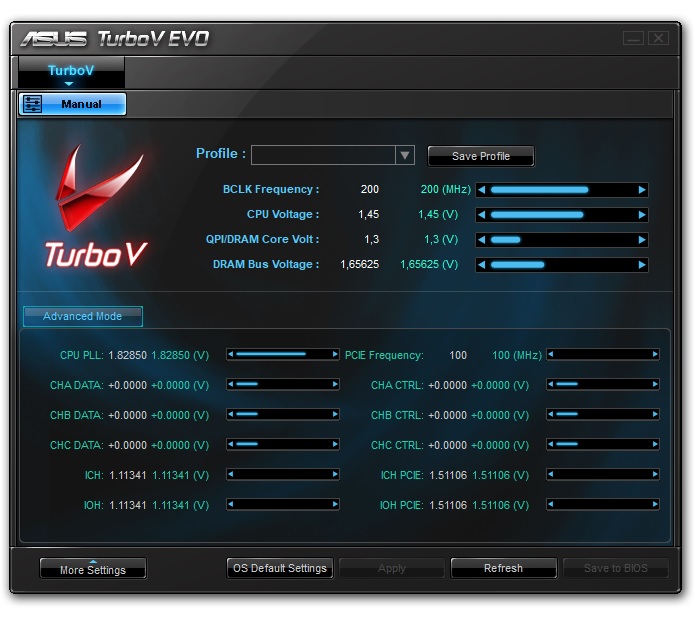695x619 pixels.
Task: Click the '1.82850 (V)' CPU PLL value
Action: click(x=180, y=355)
